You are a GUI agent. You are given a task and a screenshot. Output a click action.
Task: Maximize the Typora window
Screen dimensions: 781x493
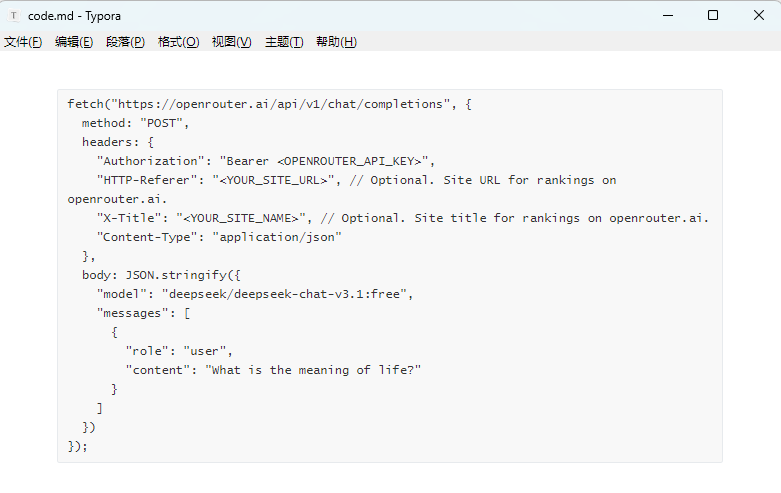coord(713,15)
